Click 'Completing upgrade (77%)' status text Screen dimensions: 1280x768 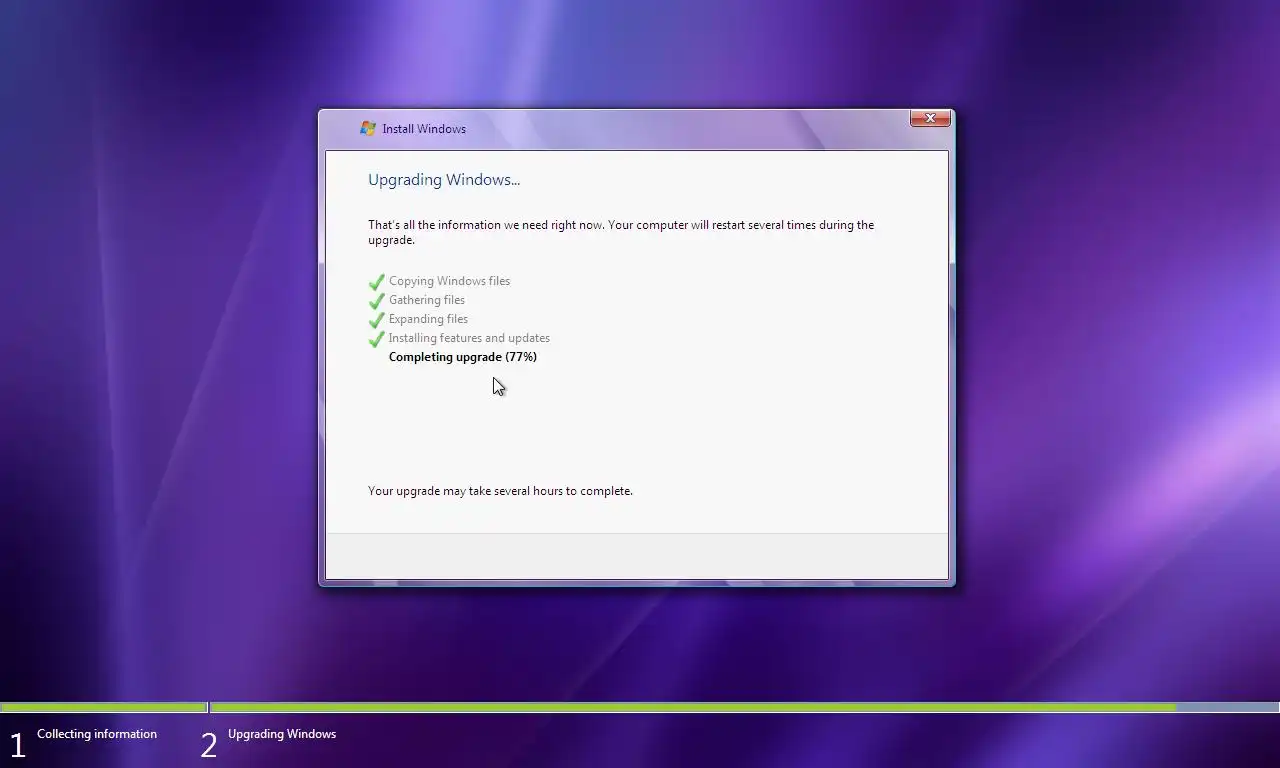pos(463,357)
